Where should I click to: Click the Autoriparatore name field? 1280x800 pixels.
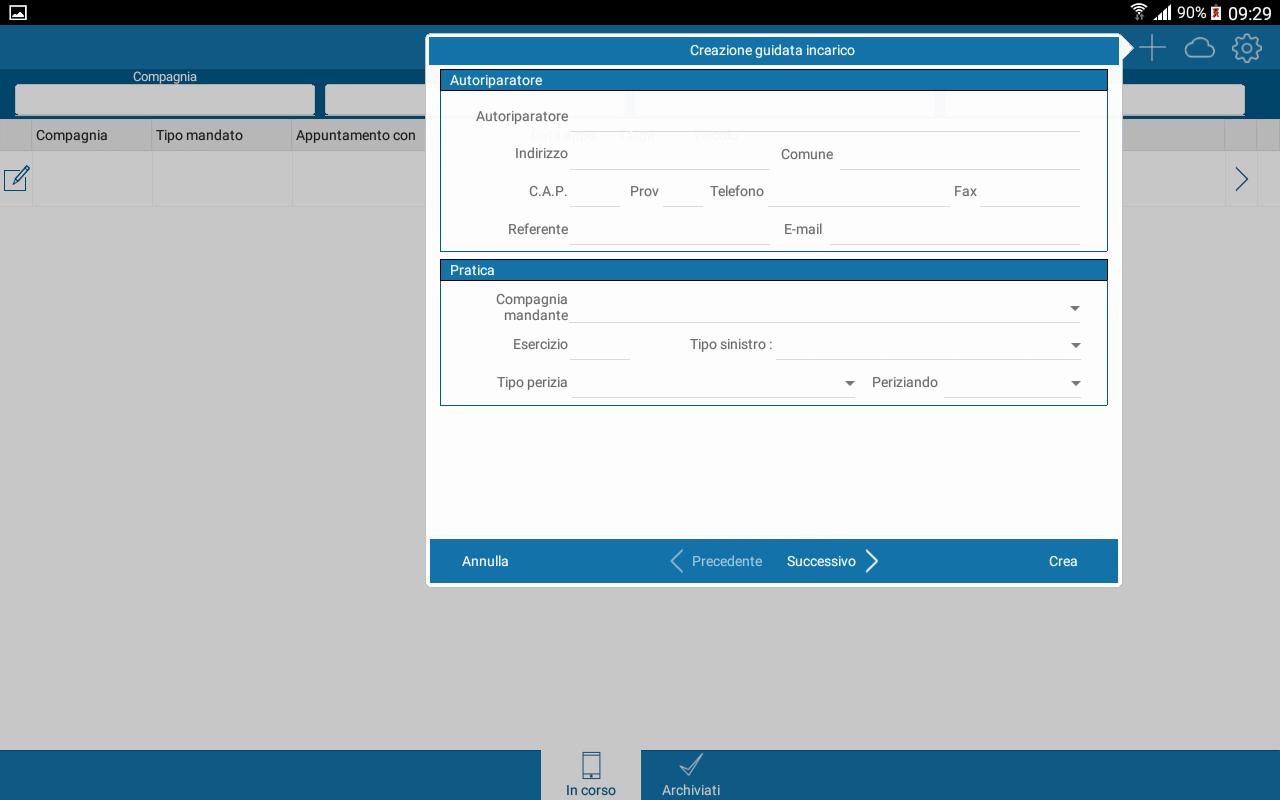(x=825, y=117)
